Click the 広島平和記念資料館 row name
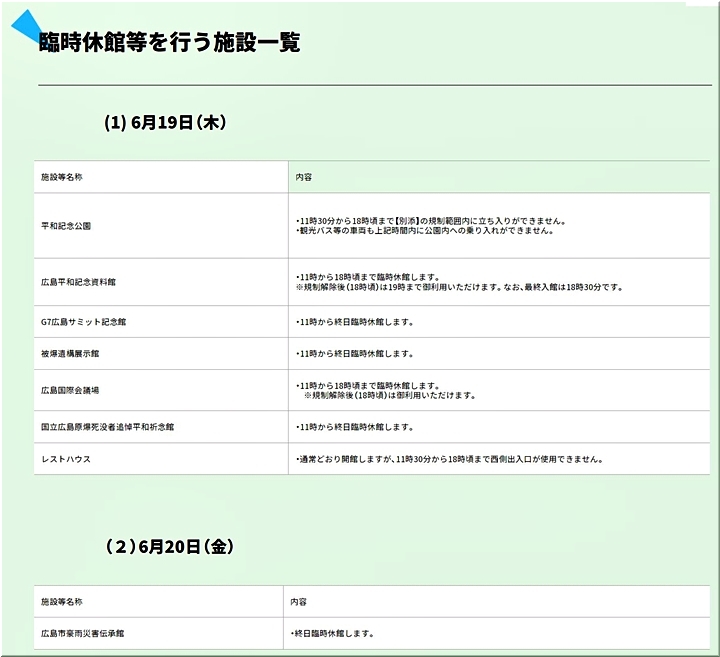 coord(78,283)
